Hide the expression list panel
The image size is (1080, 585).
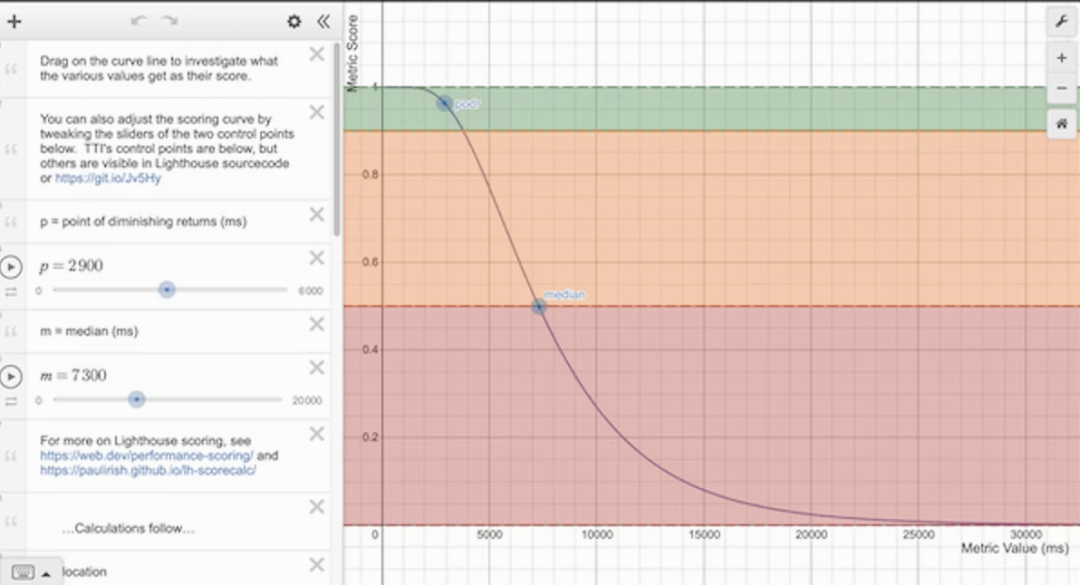point(324,21)
